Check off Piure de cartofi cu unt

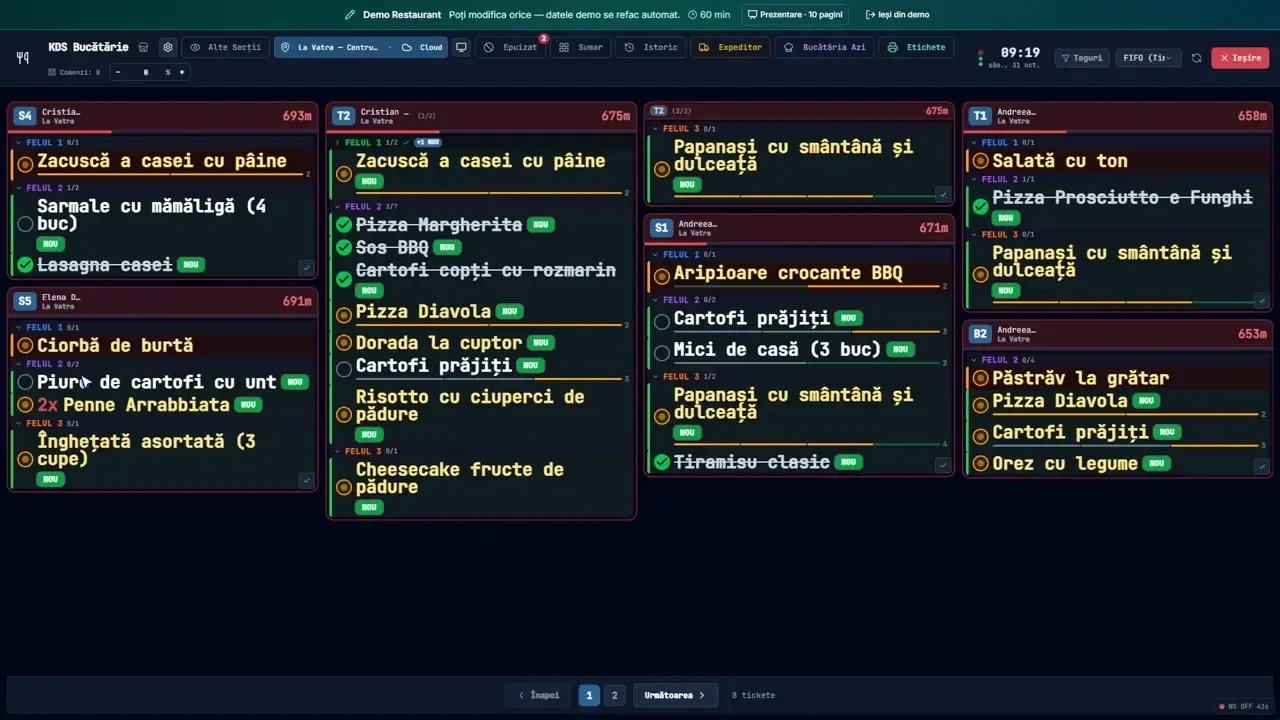tap(25, 382)
